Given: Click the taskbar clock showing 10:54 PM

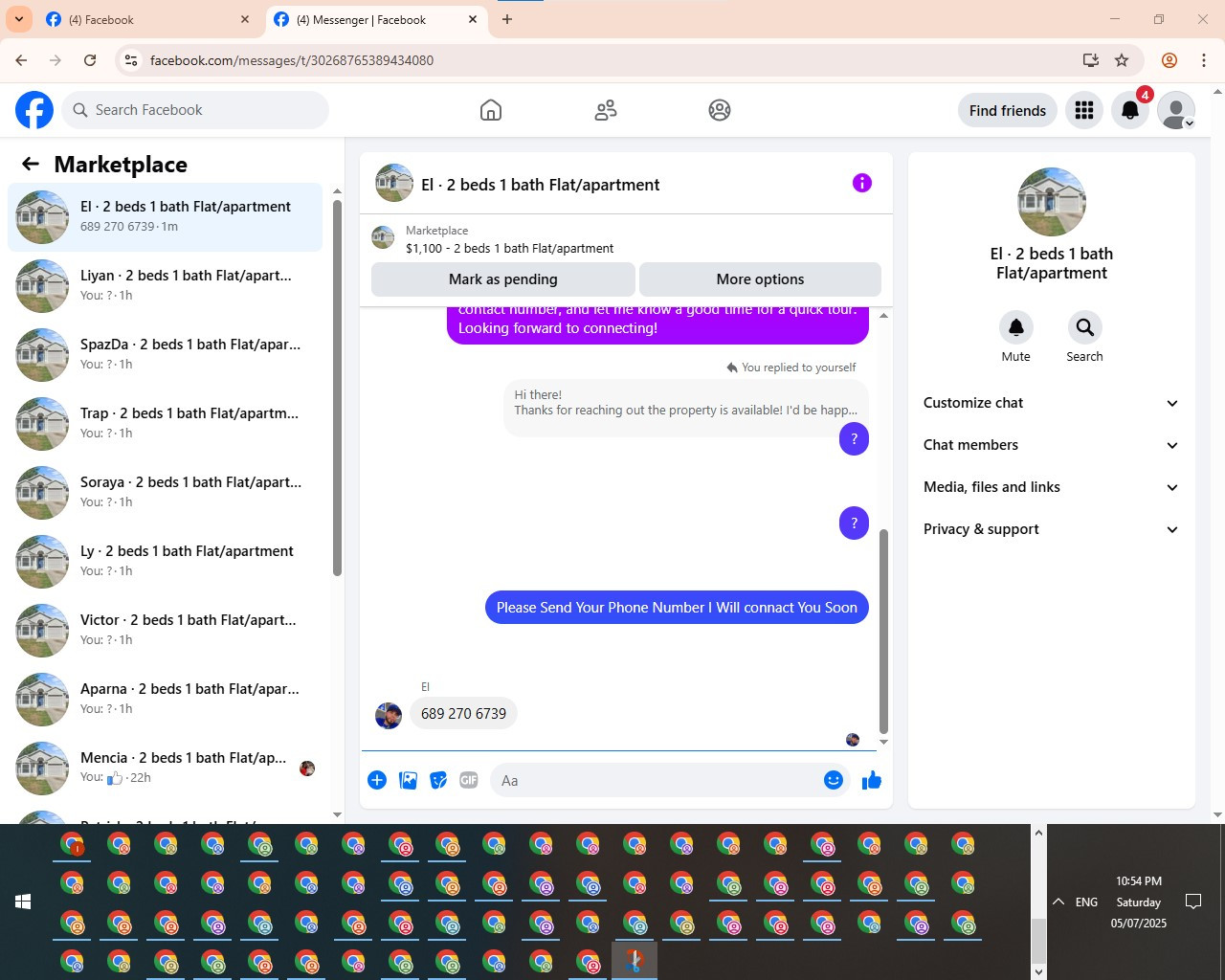Looking at the screenshot, I should [1139, 902].
